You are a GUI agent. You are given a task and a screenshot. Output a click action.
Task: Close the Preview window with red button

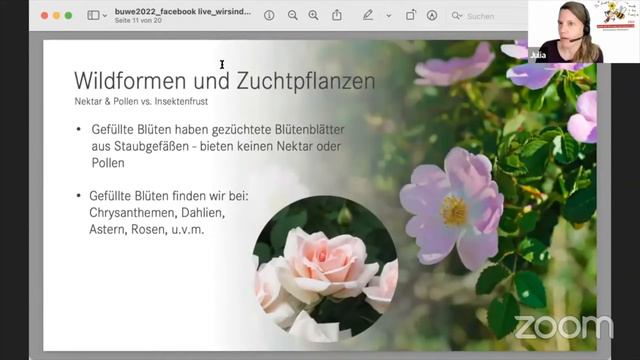click(44, 16)
